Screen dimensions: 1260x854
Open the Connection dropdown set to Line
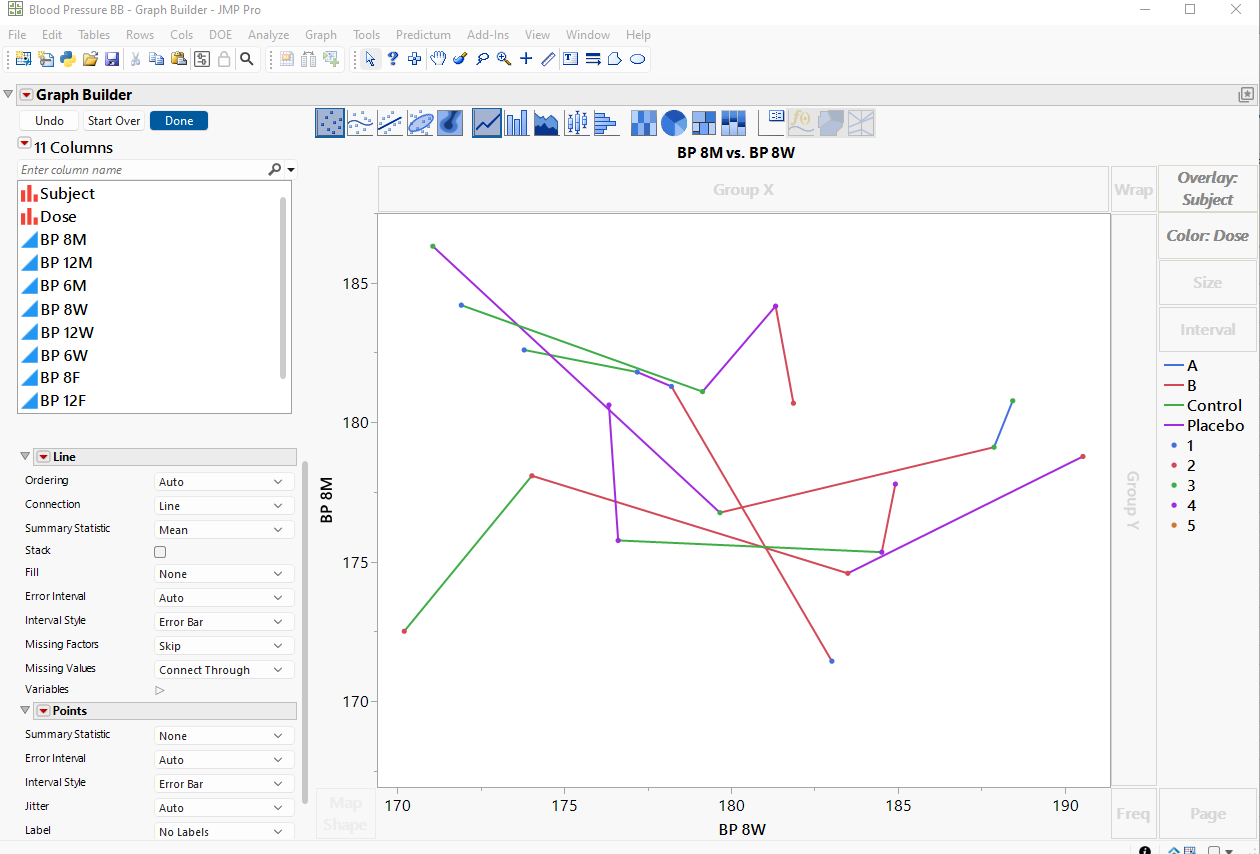tap(224, 506)
